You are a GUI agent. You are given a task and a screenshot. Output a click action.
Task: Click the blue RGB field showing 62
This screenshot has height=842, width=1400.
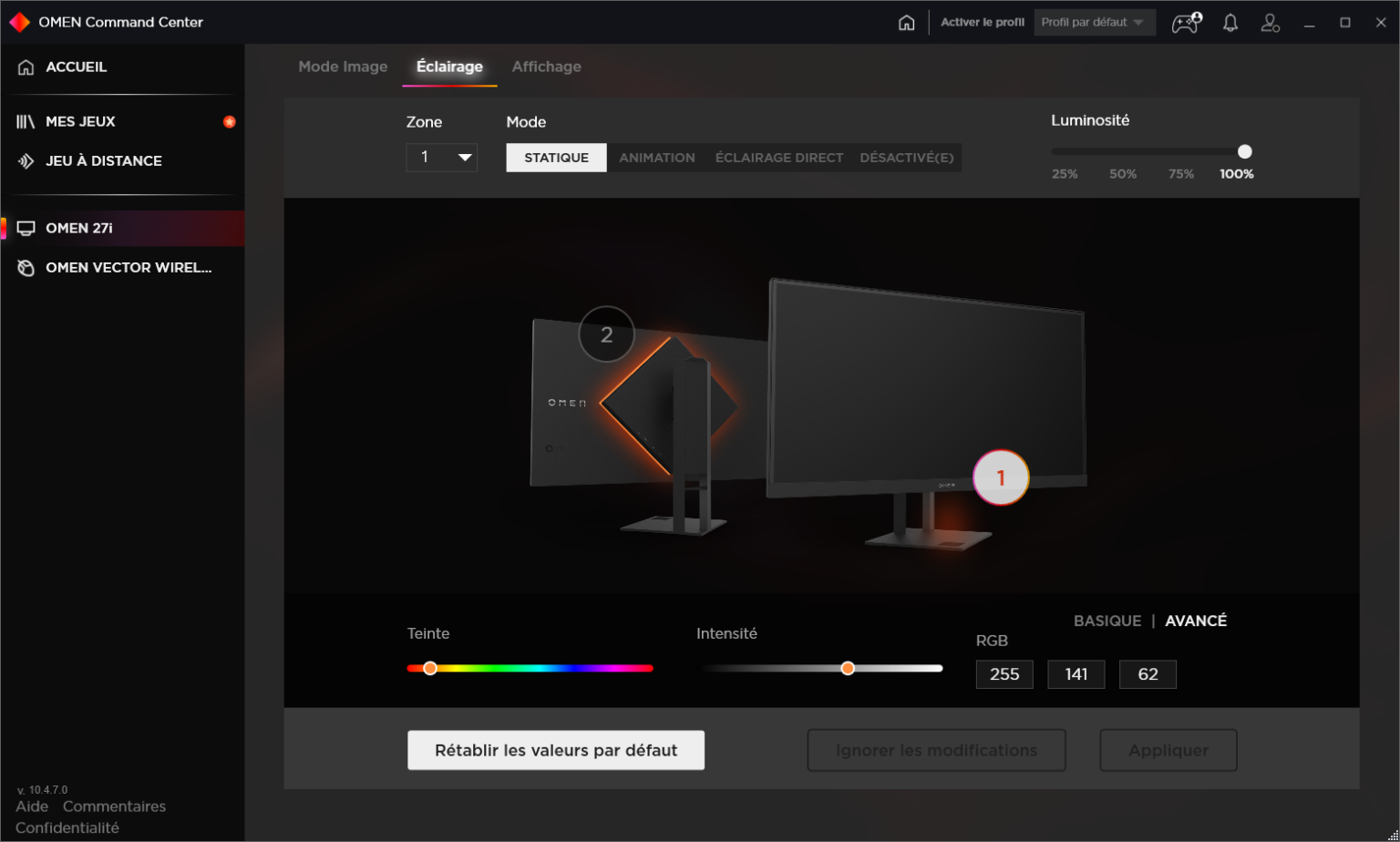coord(1148,674)
